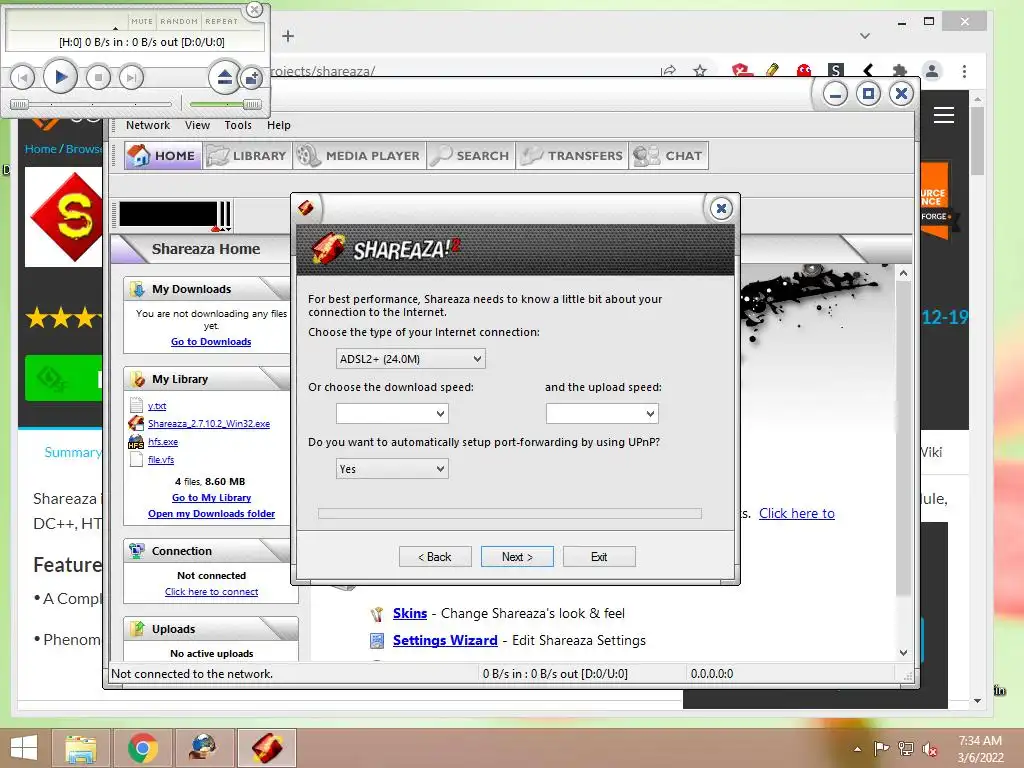This screenshot has width=1024, height=768.
Task: Click the hfs.exe file icon
Action: click(136, 442)
